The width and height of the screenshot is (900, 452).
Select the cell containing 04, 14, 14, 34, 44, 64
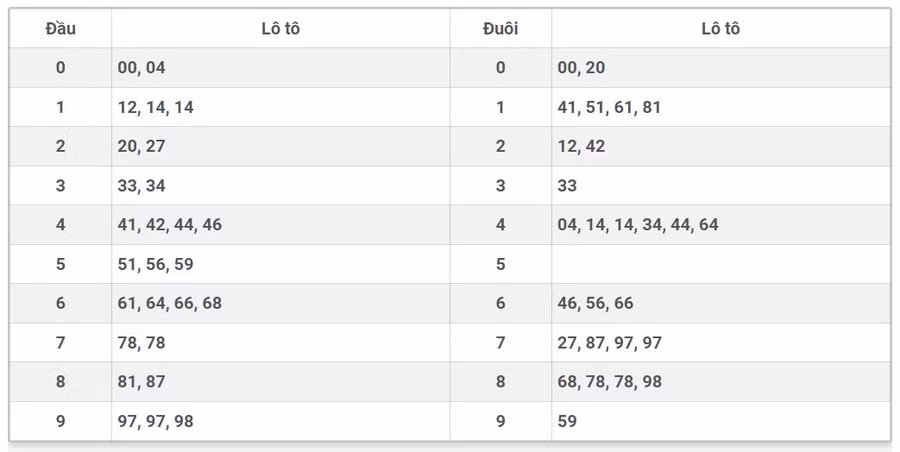point(638,225)
